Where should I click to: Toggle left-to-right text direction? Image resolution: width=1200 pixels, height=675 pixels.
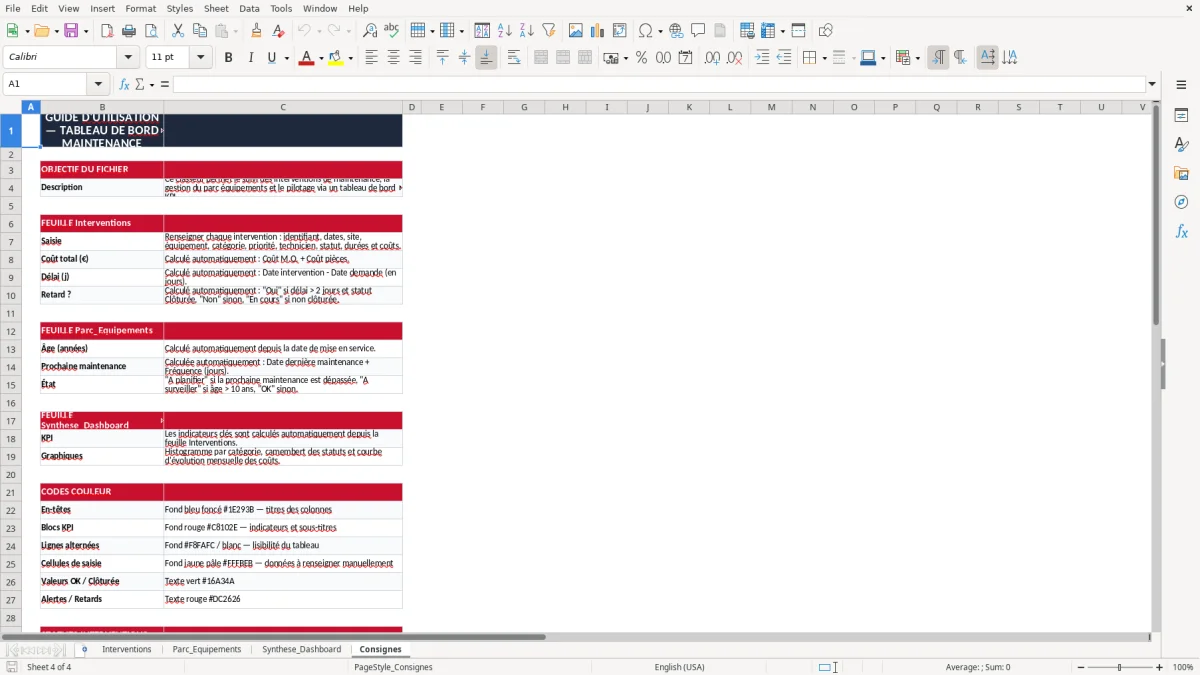[938, 58]
